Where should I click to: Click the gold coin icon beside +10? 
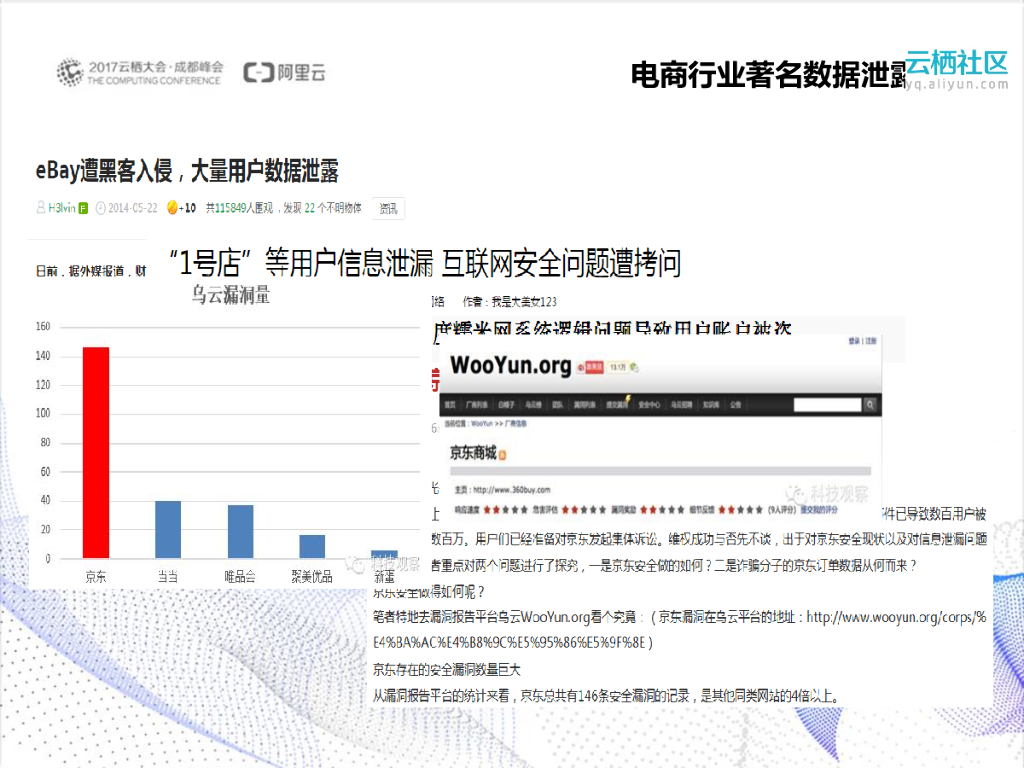tap(172, 208)
